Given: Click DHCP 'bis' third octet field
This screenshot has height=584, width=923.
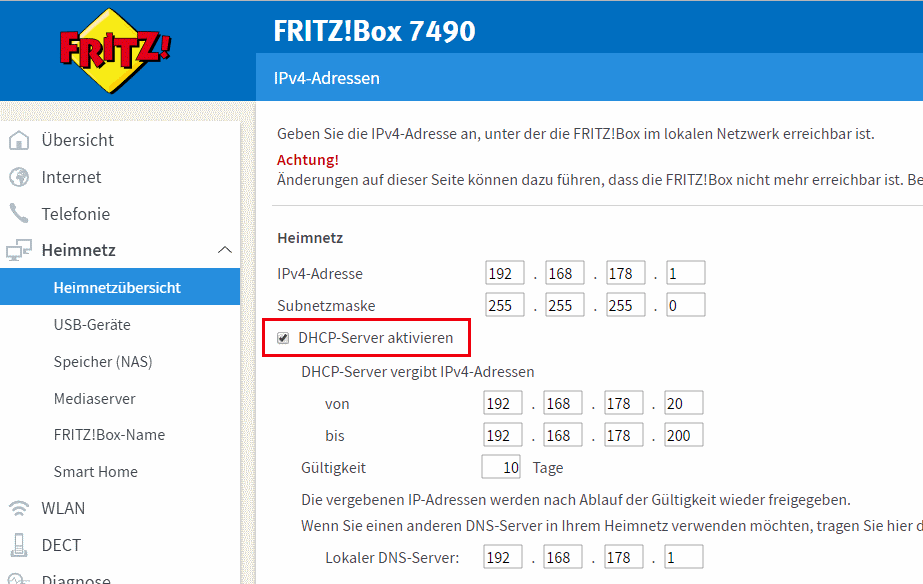Looking at the screenshot, I should click(624, 435).
